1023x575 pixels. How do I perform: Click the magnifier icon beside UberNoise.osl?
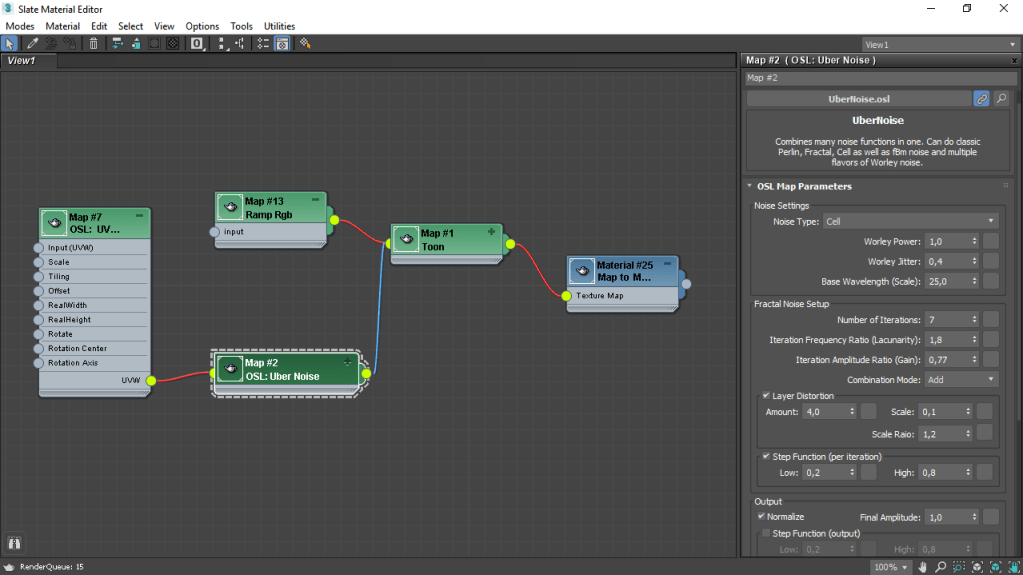[x=1001, y=99]
